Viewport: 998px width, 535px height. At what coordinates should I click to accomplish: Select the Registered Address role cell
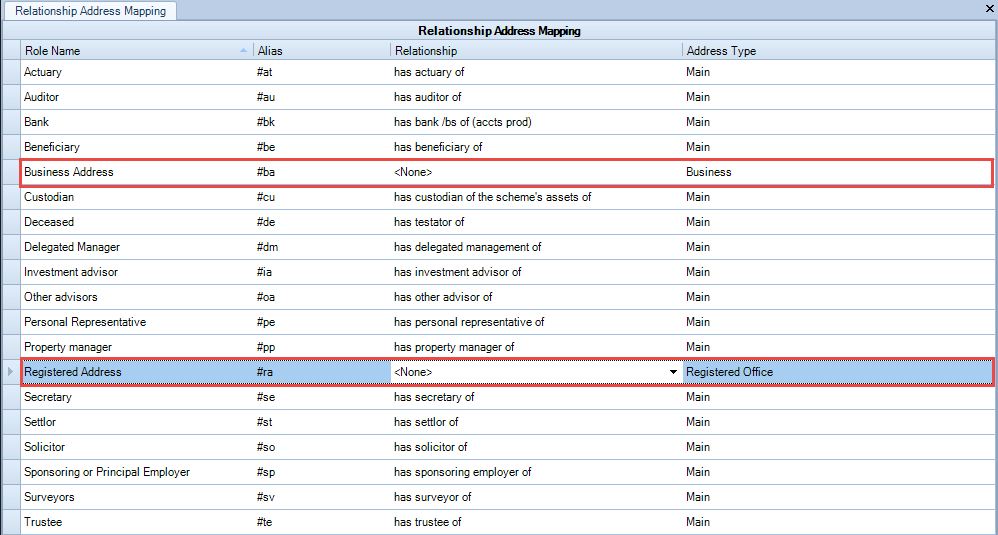[x=136, y=372]
